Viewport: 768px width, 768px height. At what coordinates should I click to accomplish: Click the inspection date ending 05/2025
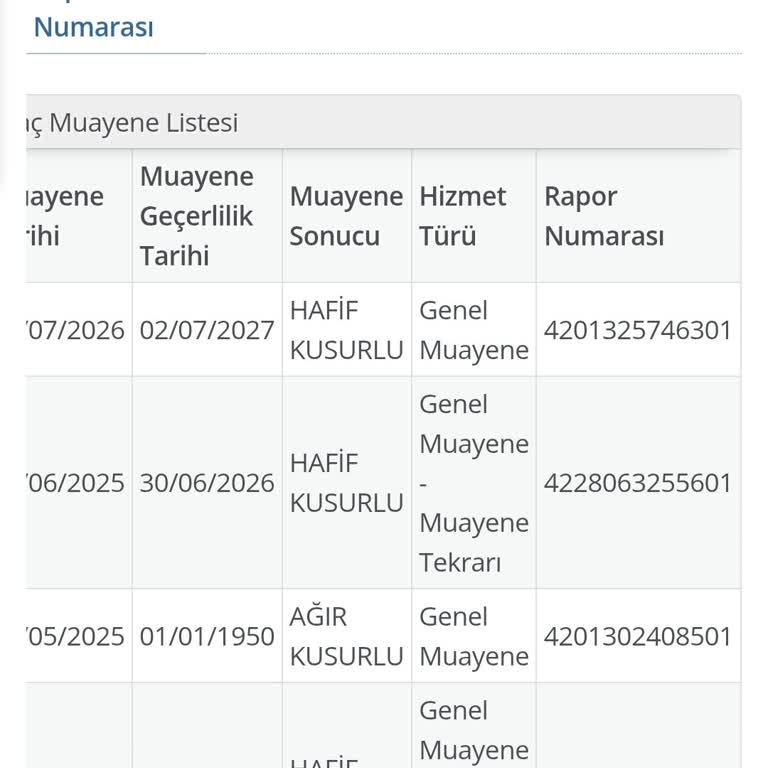(75, 636)
